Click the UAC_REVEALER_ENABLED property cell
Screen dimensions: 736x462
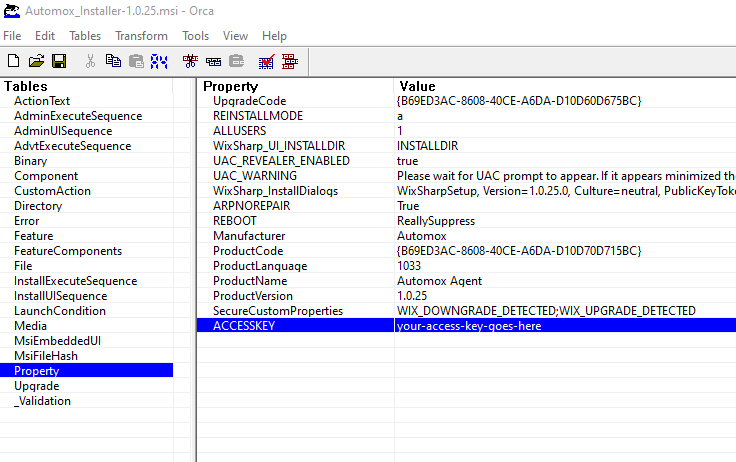click(x=281, y=161)
